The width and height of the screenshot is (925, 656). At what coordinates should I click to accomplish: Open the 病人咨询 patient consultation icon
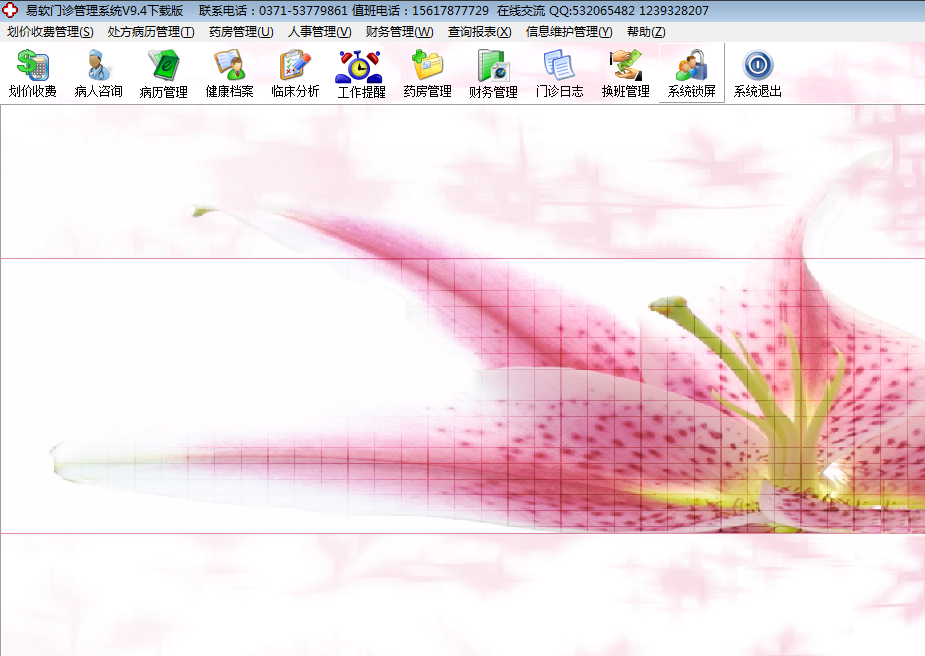pyautogui.click(x=99, y=73)
